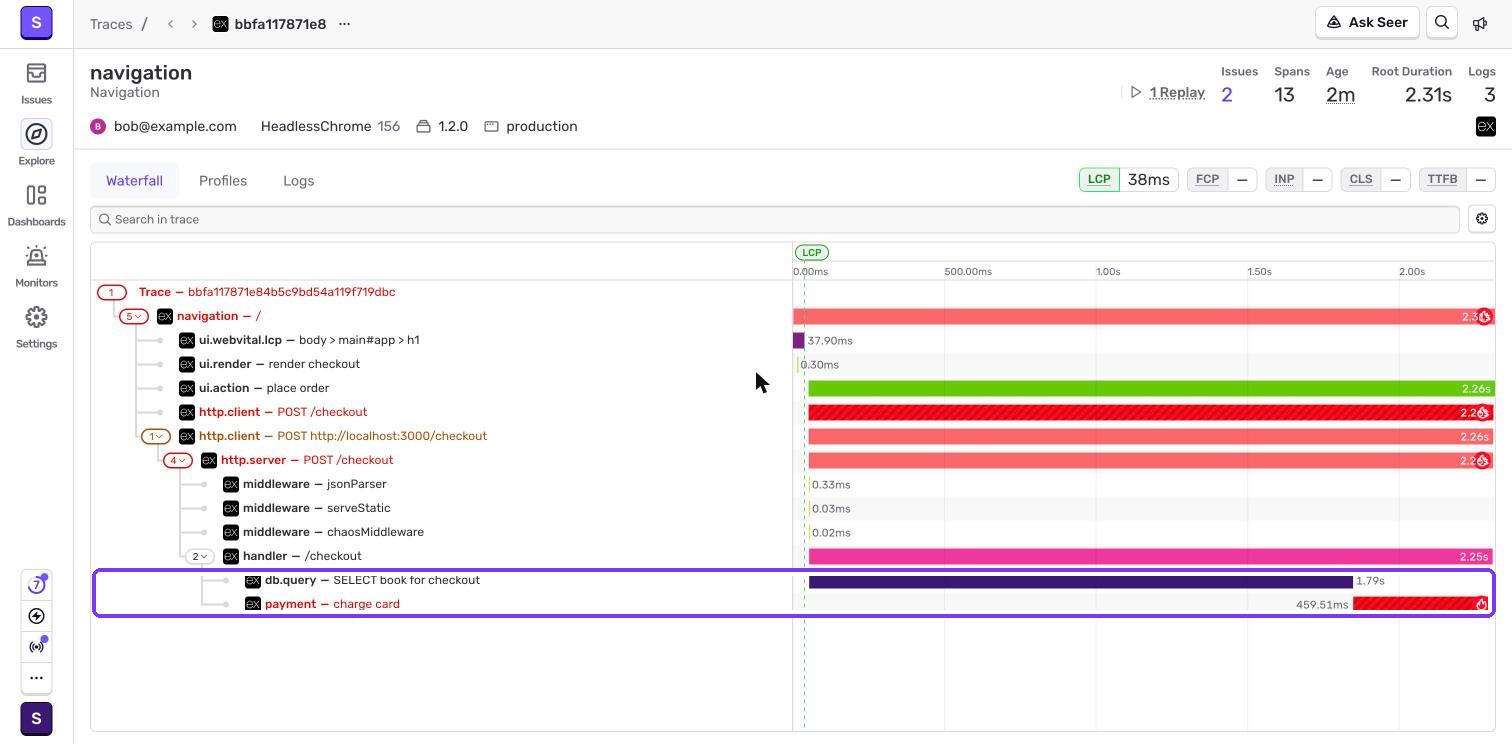Click Traces breadcrumb link
The image size is (1512, 744).
coord(111,24)
